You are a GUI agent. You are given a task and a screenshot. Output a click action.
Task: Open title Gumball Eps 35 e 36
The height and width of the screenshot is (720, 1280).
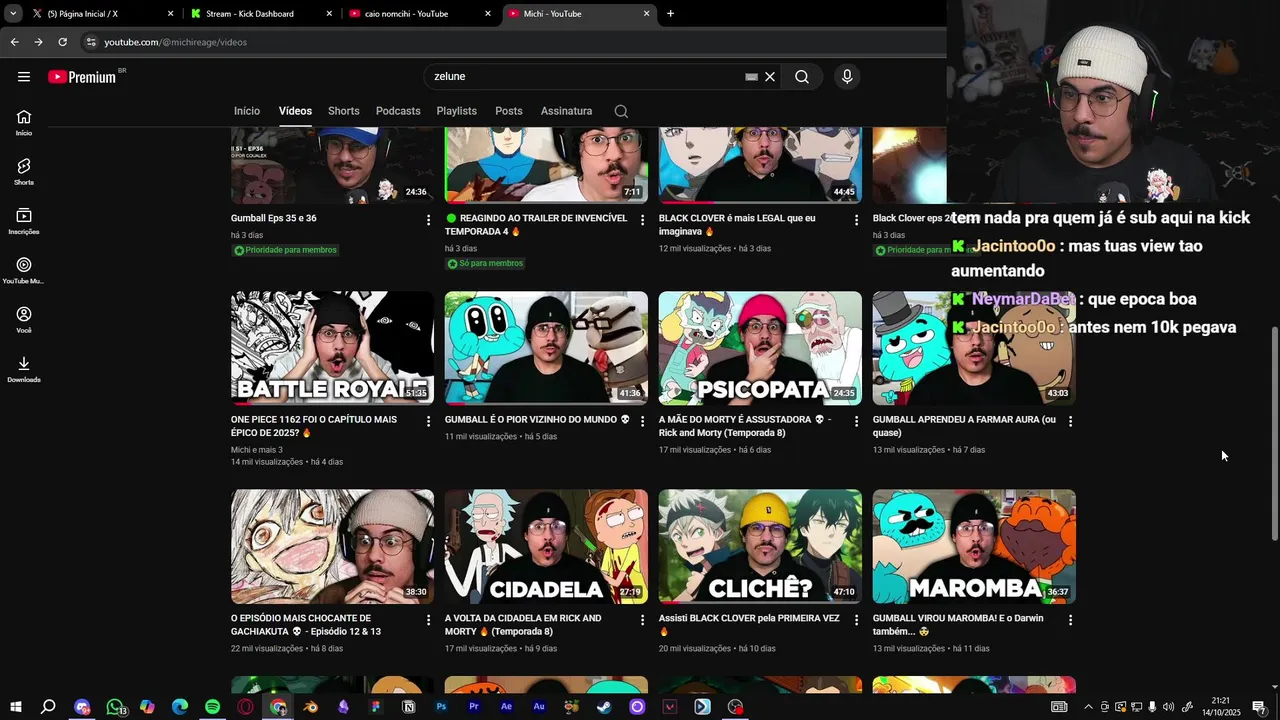coord(274,218)
